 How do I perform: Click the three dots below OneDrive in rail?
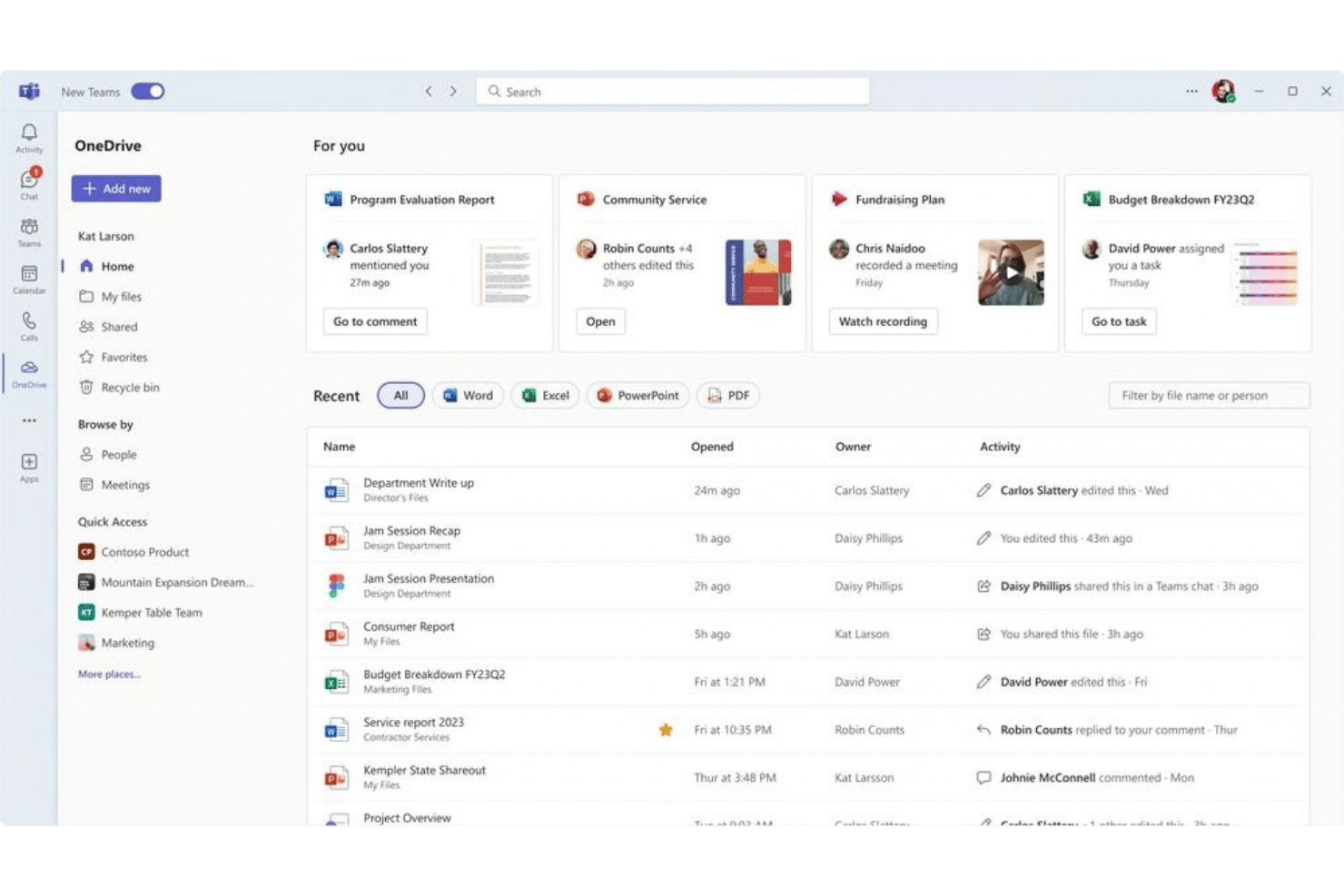tap(29, 420)
